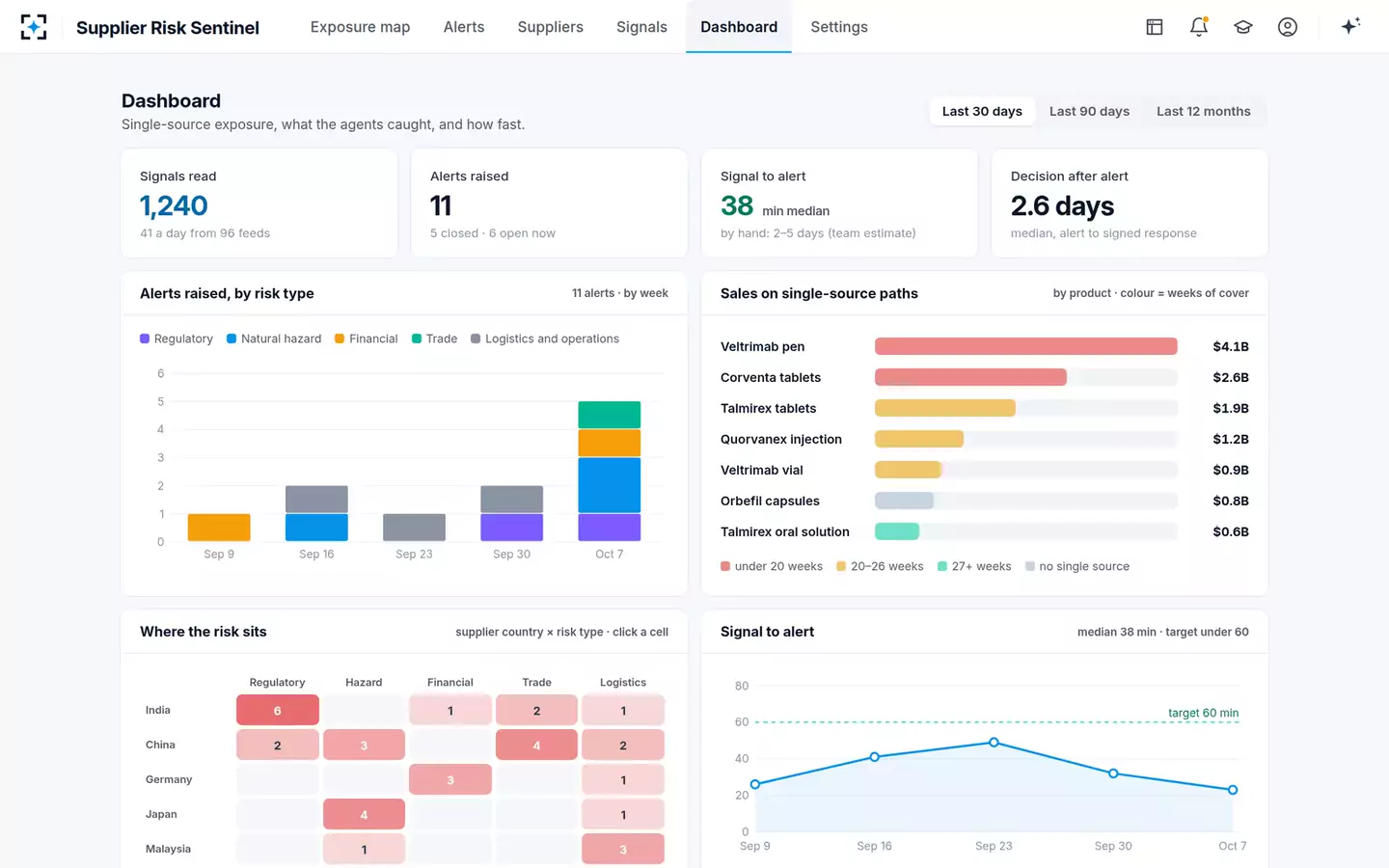Click the 'under 20 weeks' legend item

coord(772,566)
